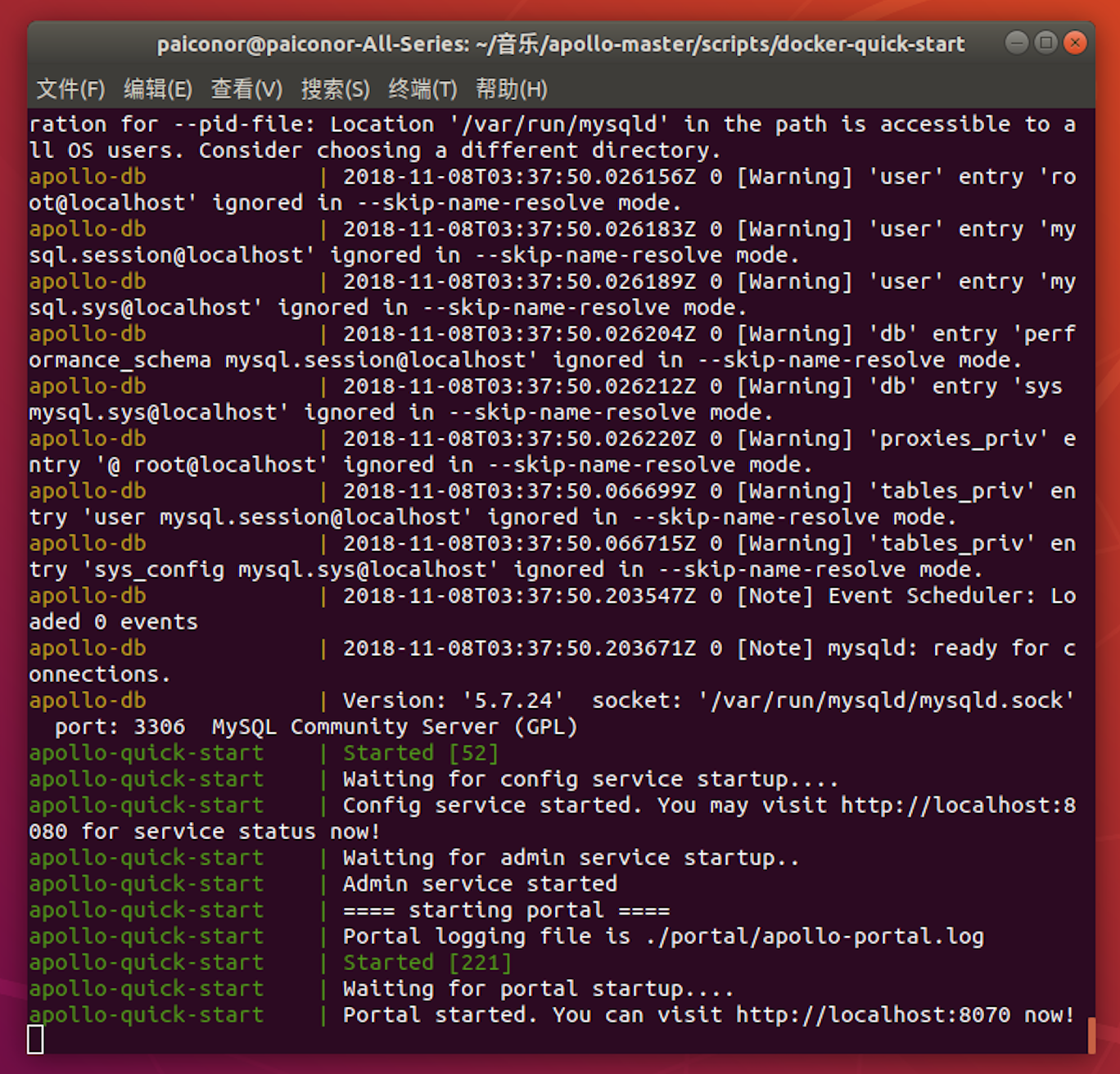Click 'Event Scheduler:' note text
This screenshot has height=1074, width=1120.
[x=933, y=596]
